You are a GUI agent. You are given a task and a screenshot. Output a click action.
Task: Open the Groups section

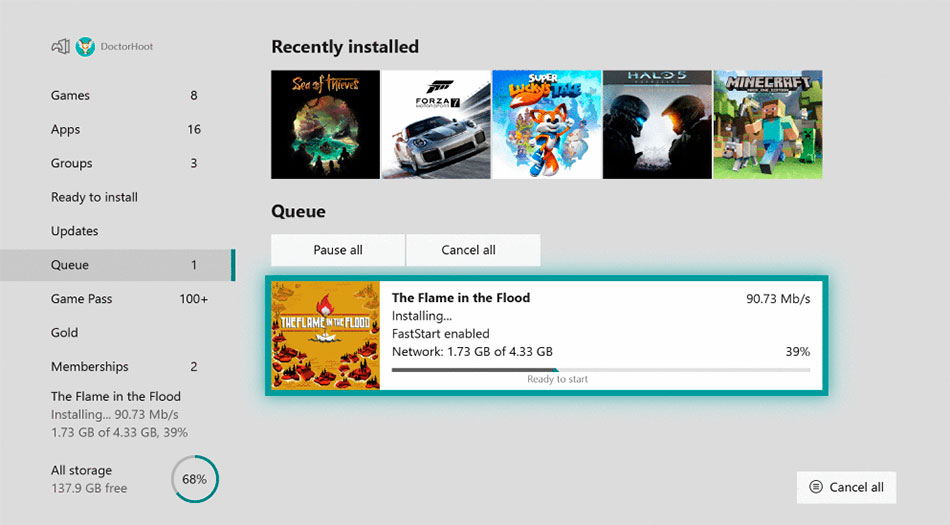pyautogui.click(x=118, y=163)
